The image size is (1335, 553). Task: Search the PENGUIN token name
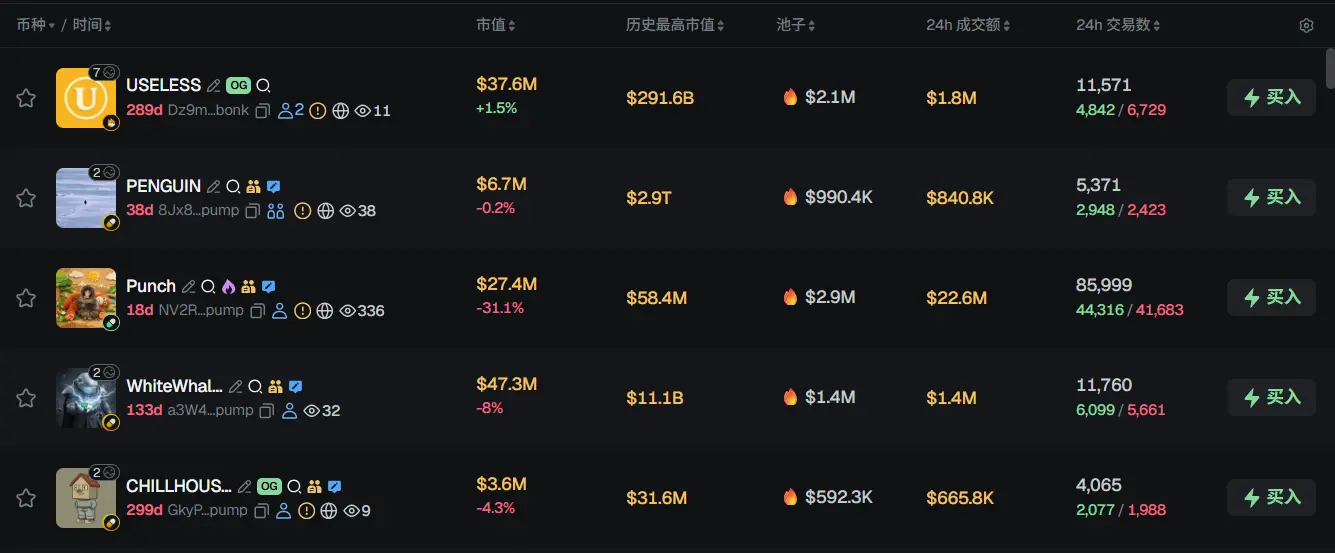233,186
